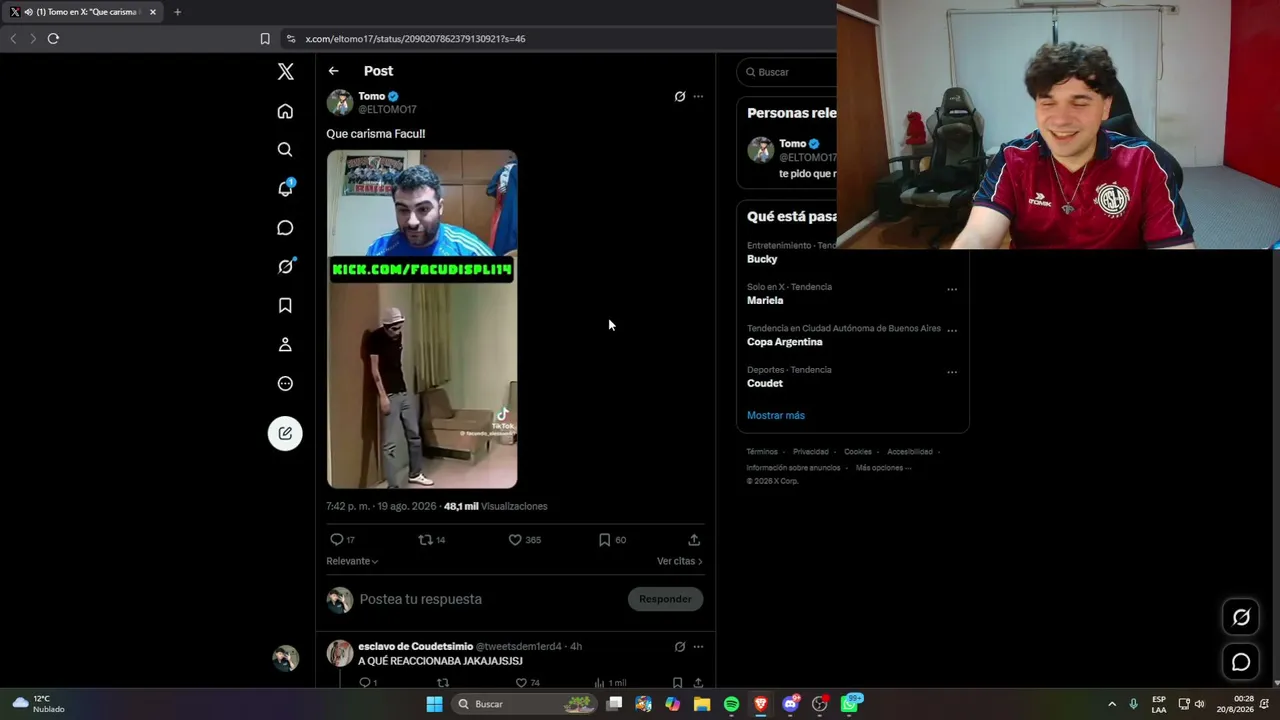Click the x.com address bar URL
Viewport: 1280px width, 720px height.
[415, 39]
